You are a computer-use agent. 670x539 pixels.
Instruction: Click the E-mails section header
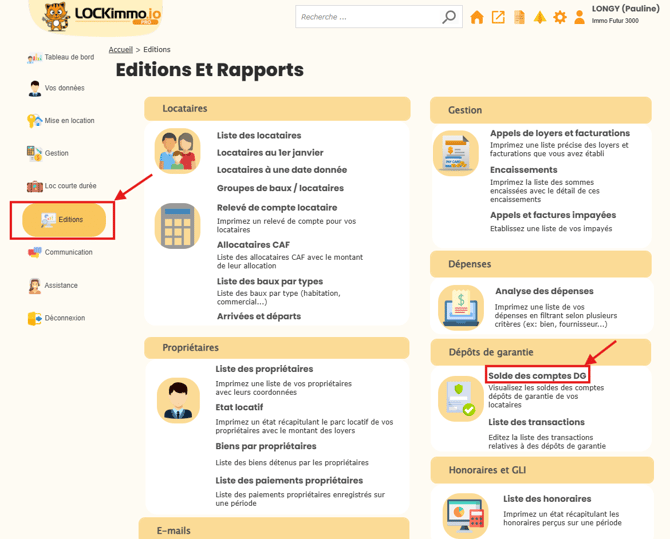pyautogui.click(x=274, y=529)
